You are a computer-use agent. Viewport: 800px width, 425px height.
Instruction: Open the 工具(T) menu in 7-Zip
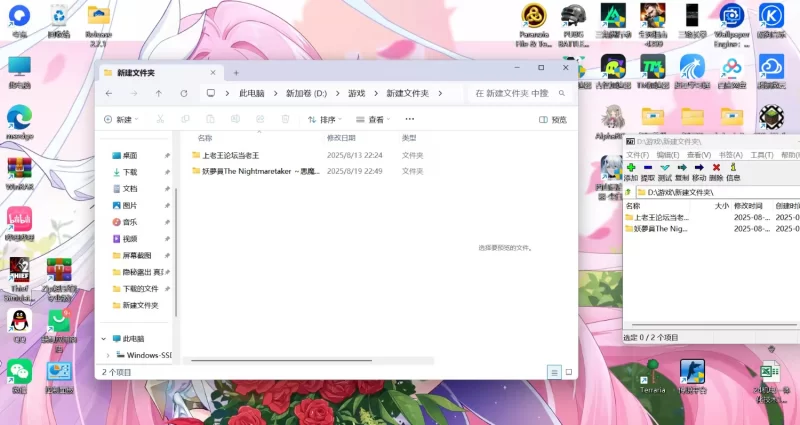[762, 155]
